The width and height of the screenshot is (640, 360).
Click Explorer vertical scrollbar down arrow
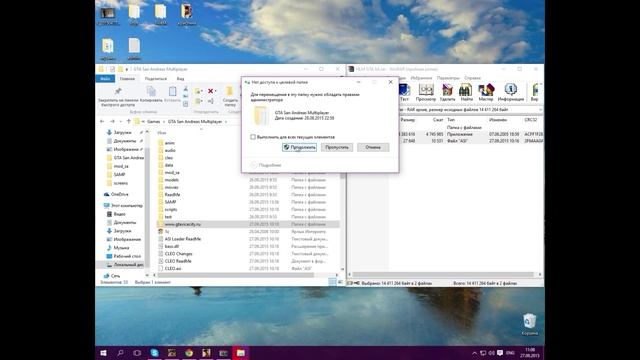tap(342, 270)
